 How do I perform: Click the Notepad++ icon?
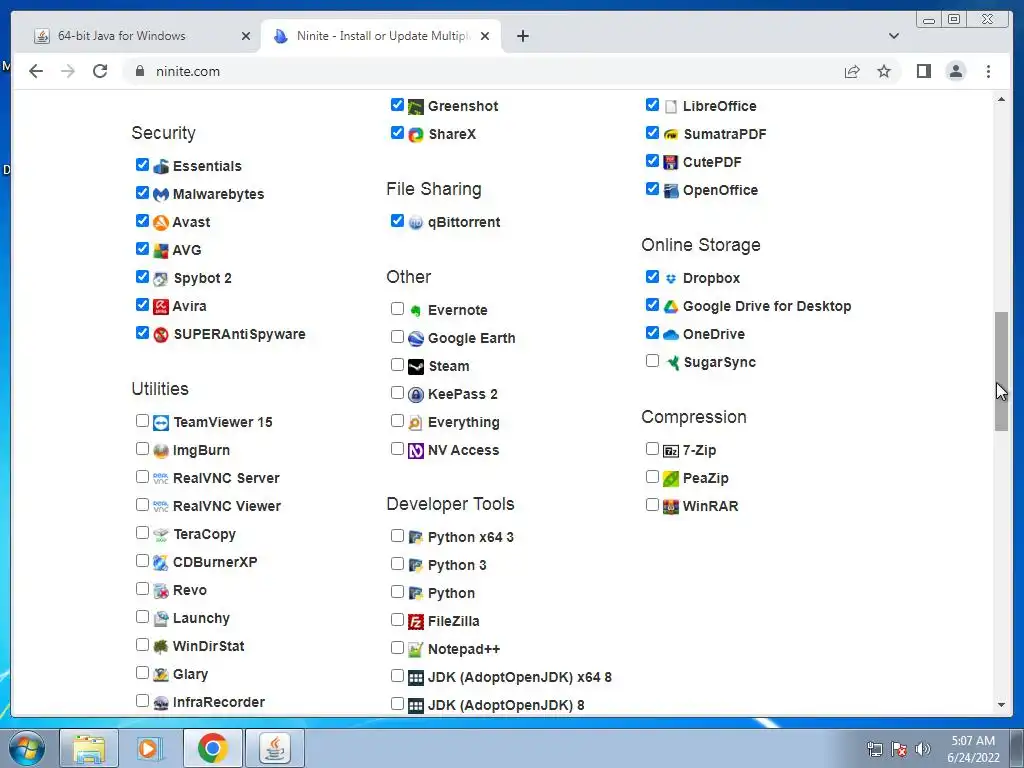coord(416,650)
